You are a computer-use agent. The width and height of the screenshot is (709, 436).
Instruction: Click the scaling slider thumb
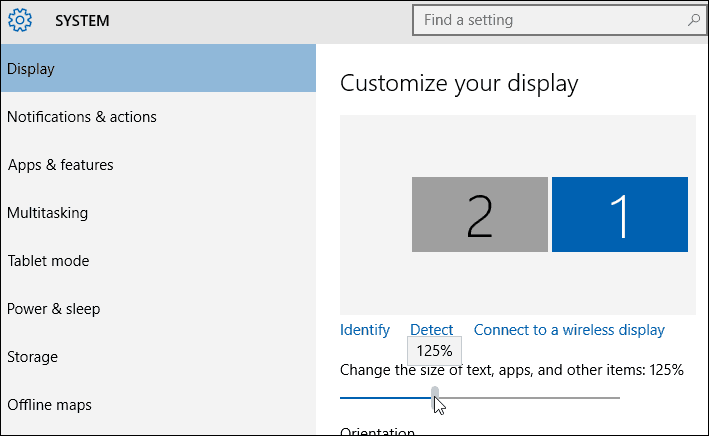(x=435, y=398)
